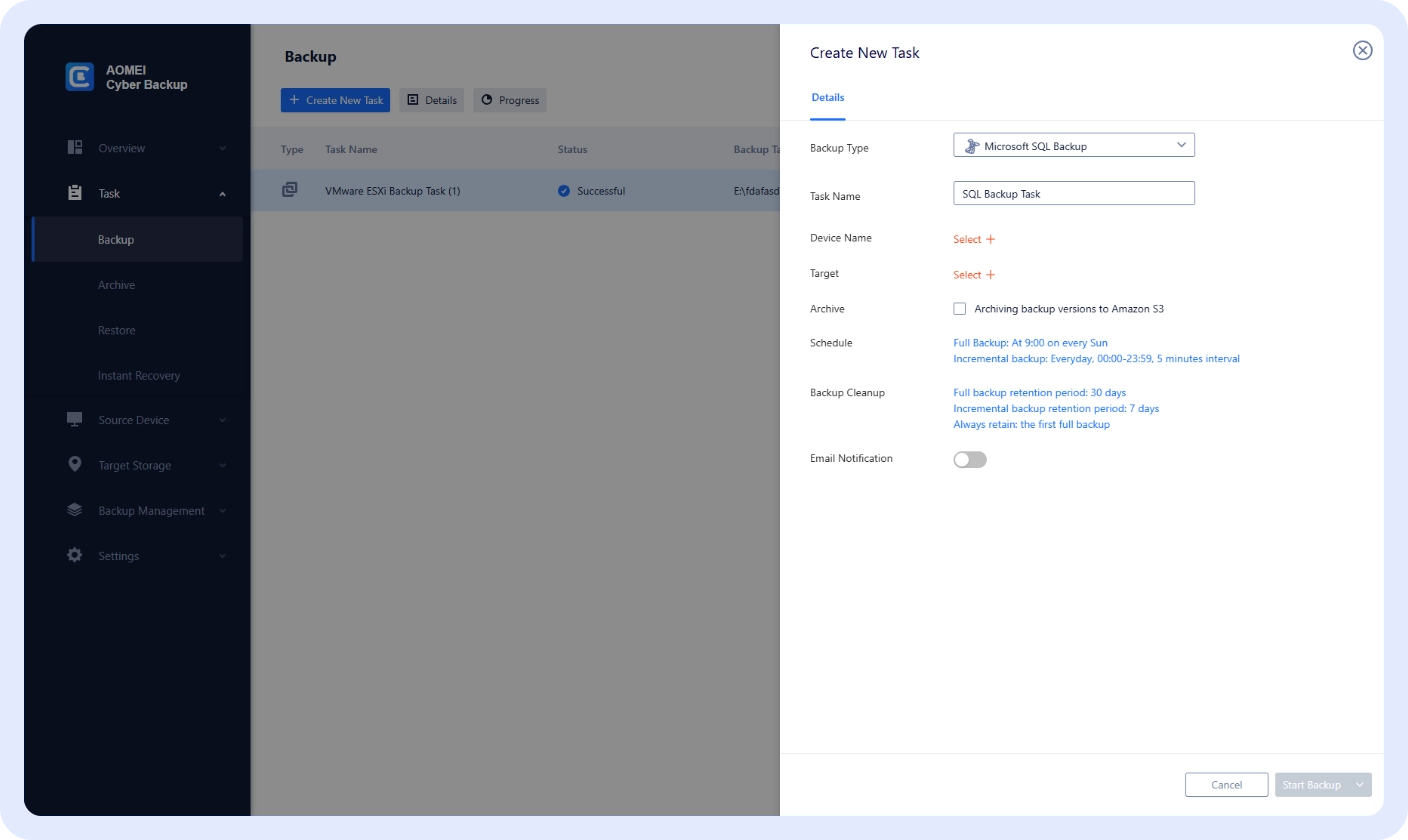Expand the Target Storage chevron

click(223, 465)
